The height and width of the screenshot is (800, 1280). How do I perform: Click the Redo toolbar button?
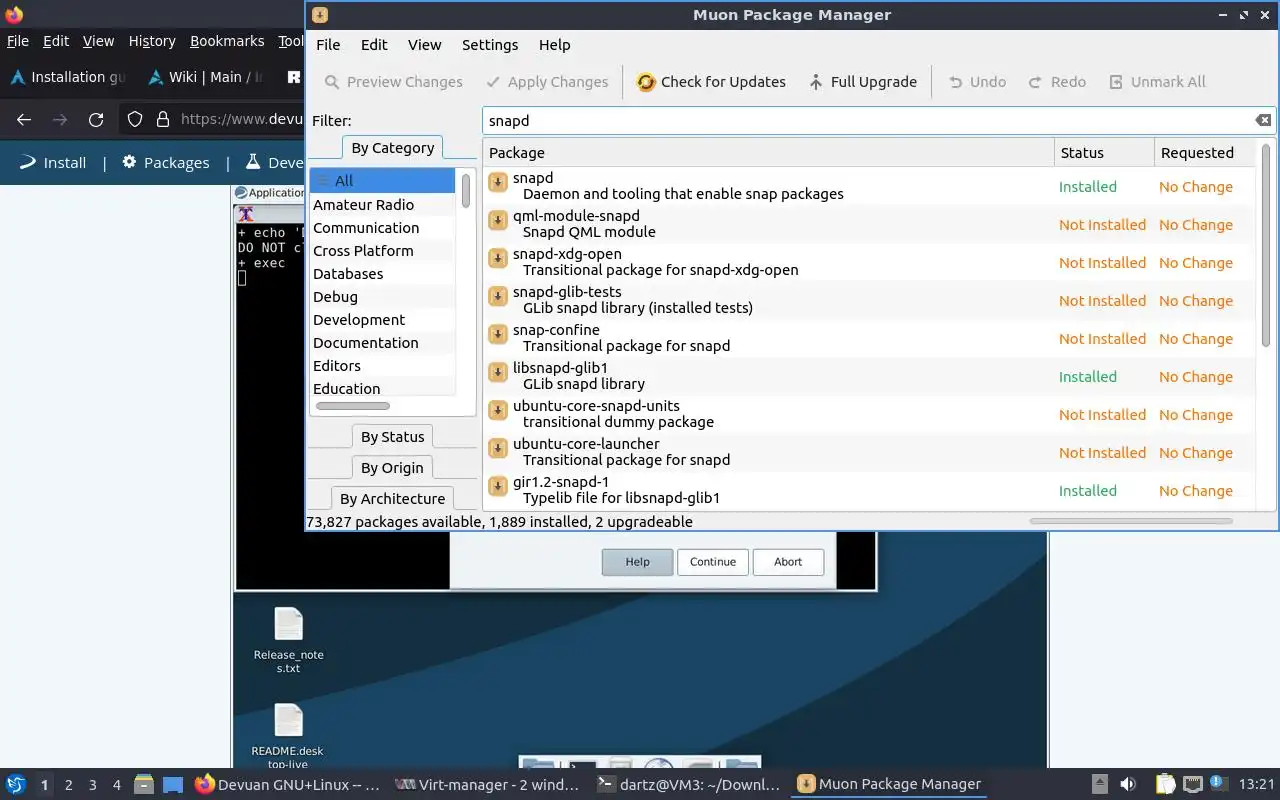[1057, 82]
